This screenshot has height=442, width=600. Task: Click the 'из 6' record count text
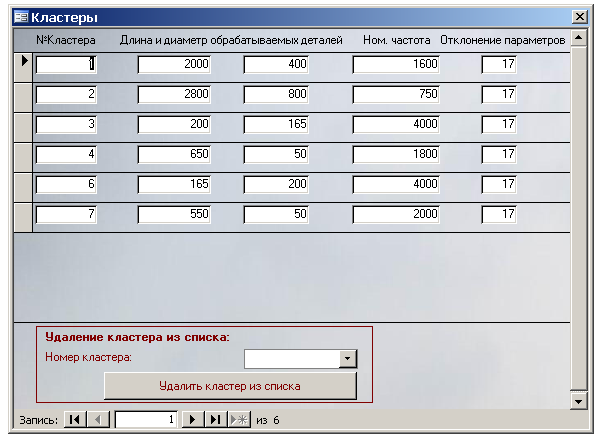point(268,420)
